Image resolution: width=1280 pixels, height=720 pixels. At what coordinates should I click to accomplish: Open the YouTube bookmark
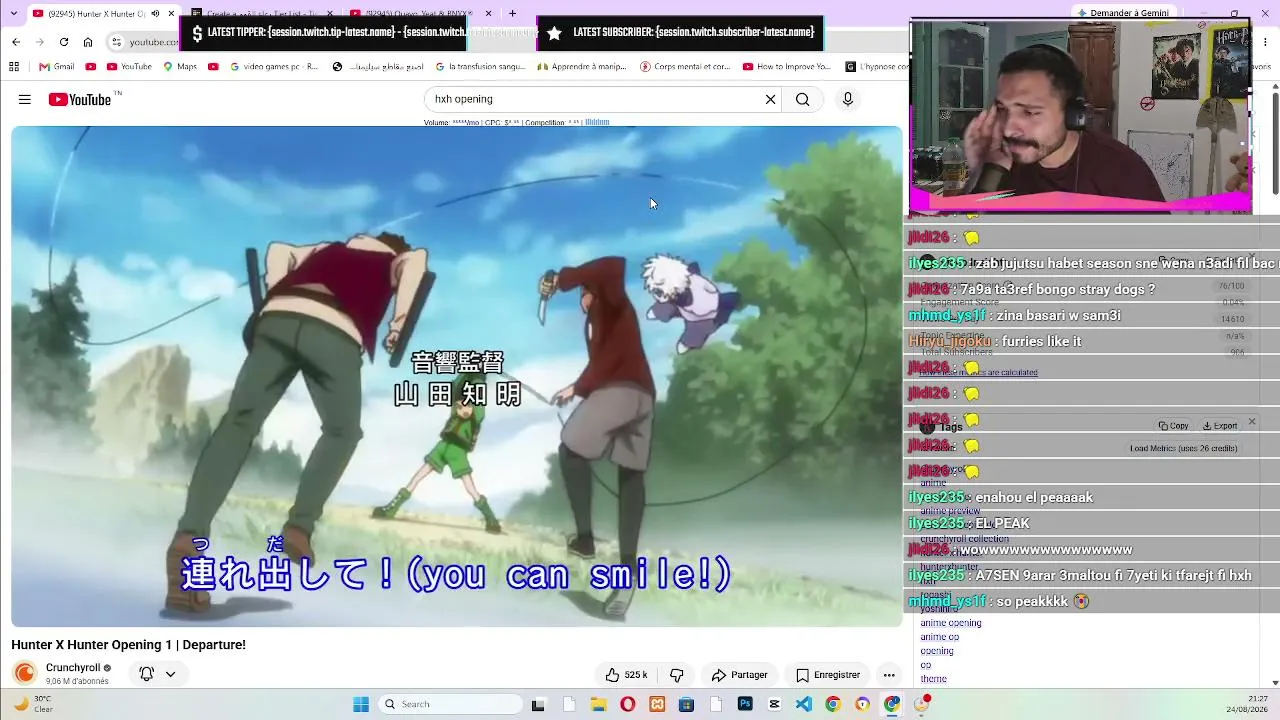pos(128,67)
